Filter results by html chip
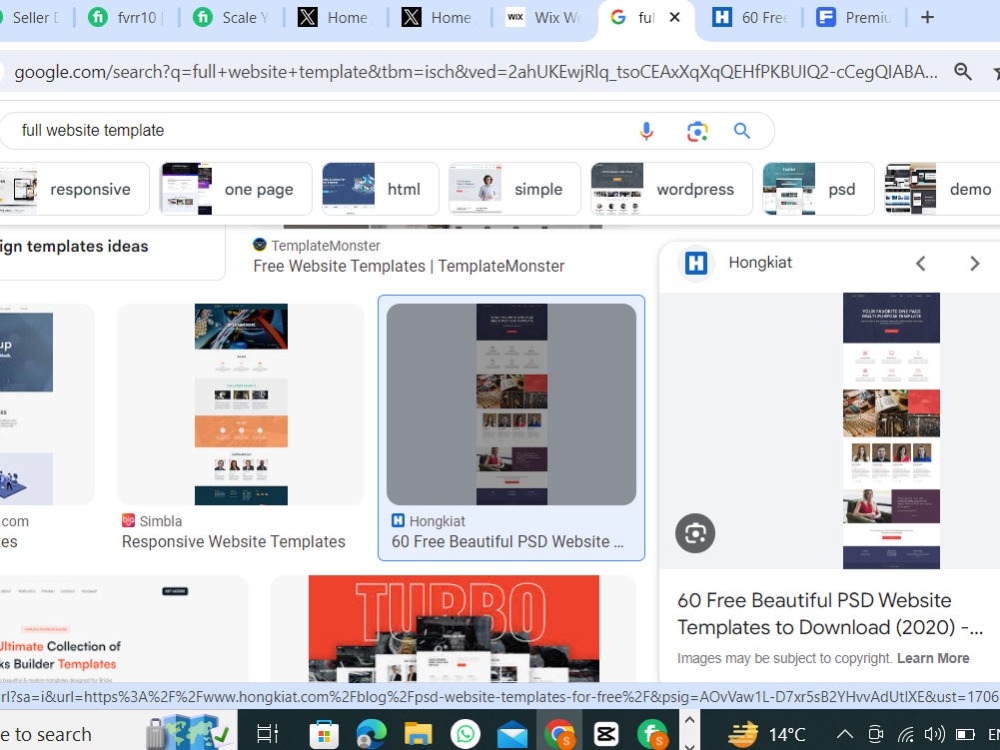The width and height of the screenshot is (1000, 750). [380, 189]
